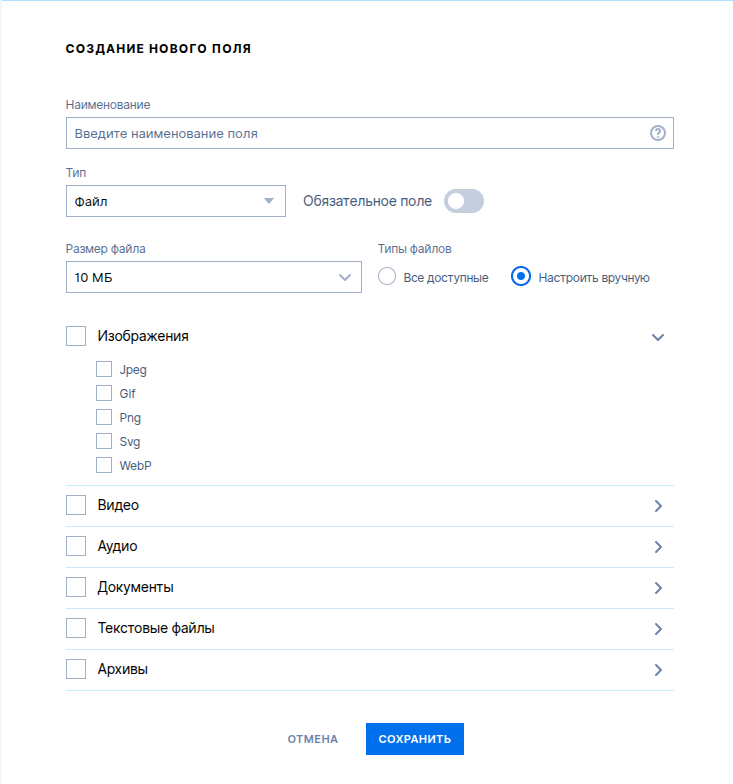Enable the WebP checkbox

point(104,466)
